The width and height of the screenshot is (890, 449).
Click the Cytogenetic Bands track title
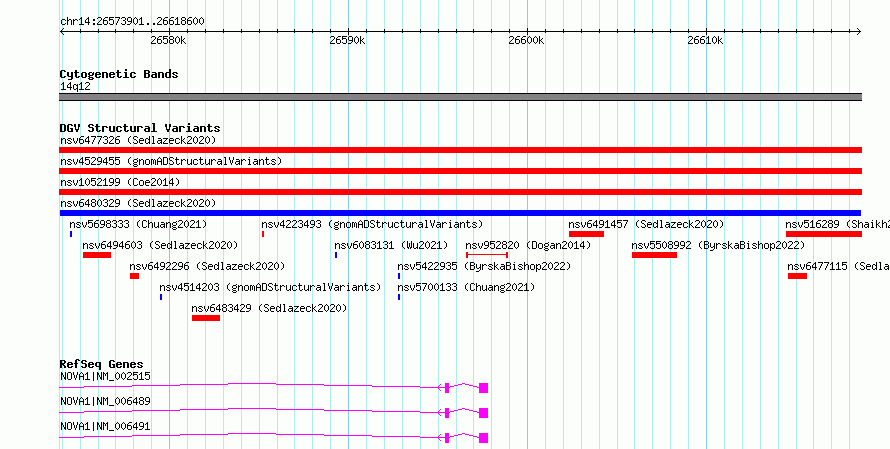pyautogui.click(x=119, y=74)
